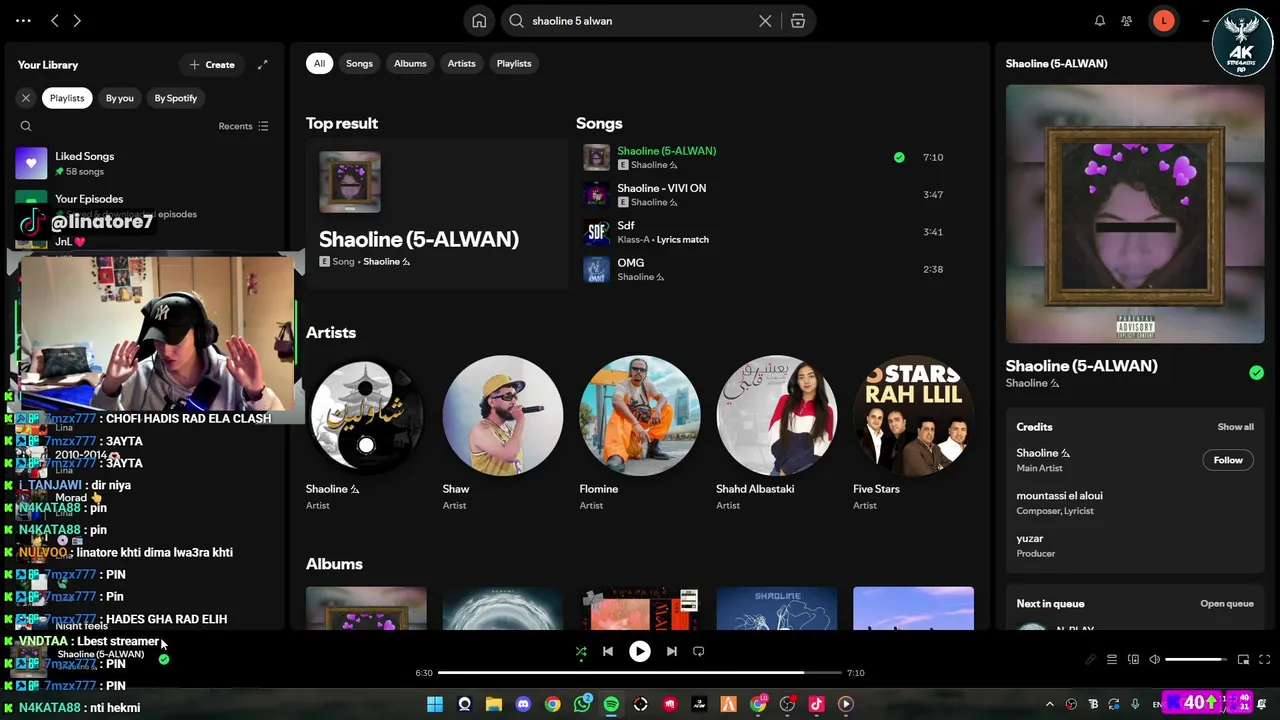Open TikTok from the taskbar
Screen dimensions: 1280x720
tap(816, 705)
